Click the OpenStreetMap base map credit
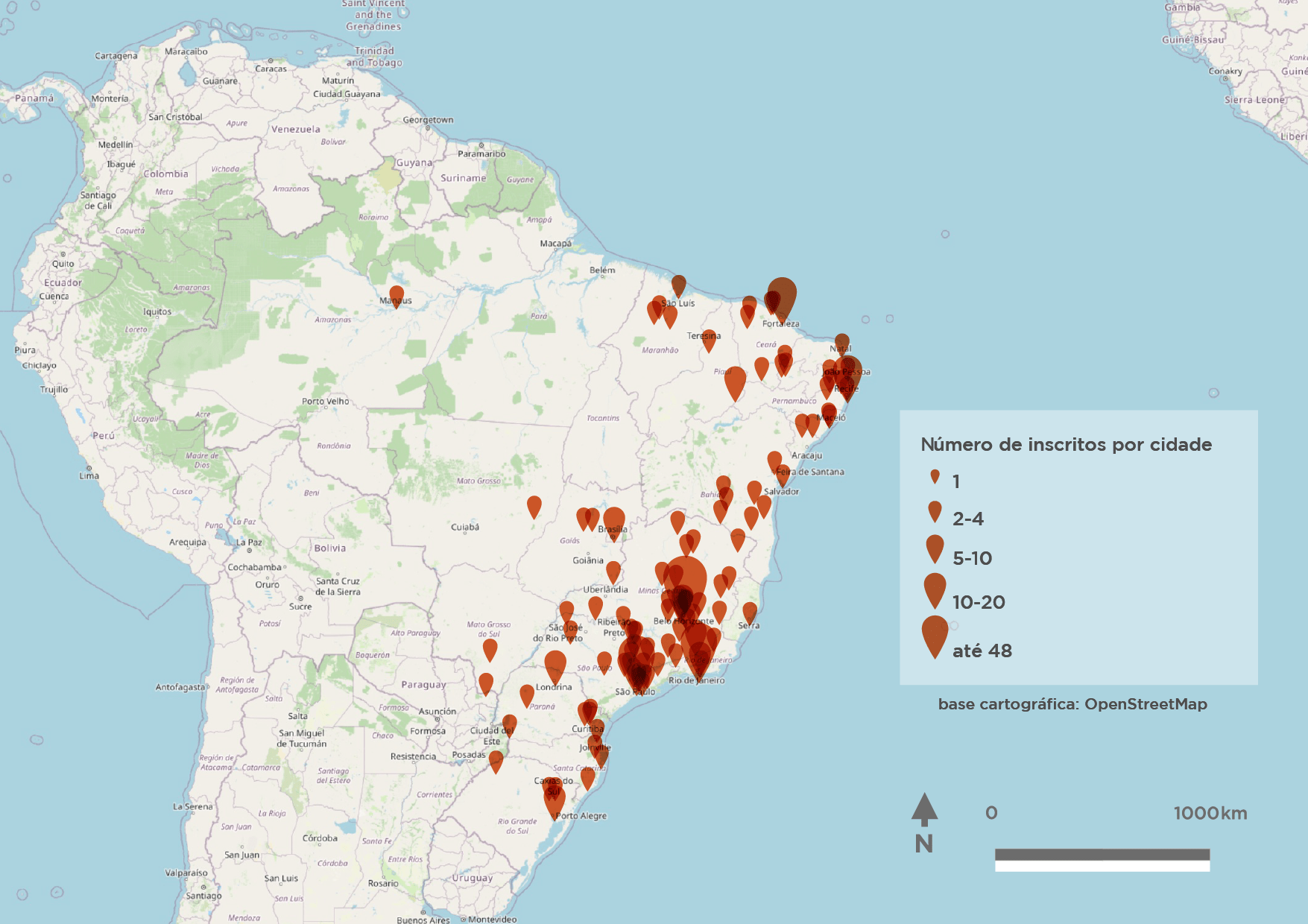 coord(1072,704)
